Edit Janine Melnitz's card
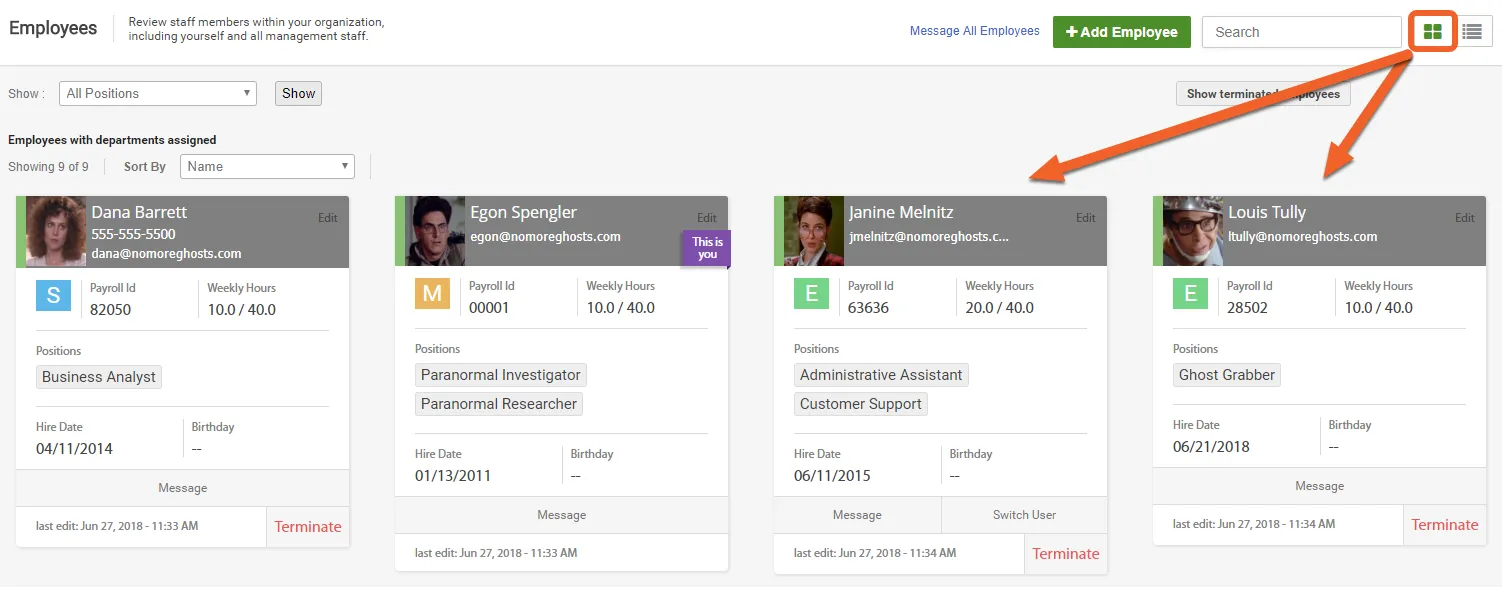This screenshot has height=599, width=1502. pyautogui.click(x=1086, y=217)
